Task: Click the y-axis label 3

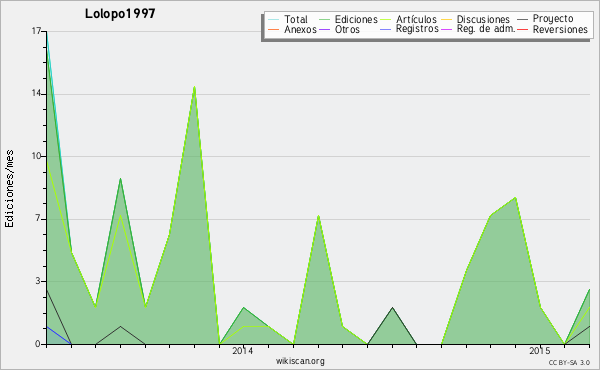Action: [38, 281]
